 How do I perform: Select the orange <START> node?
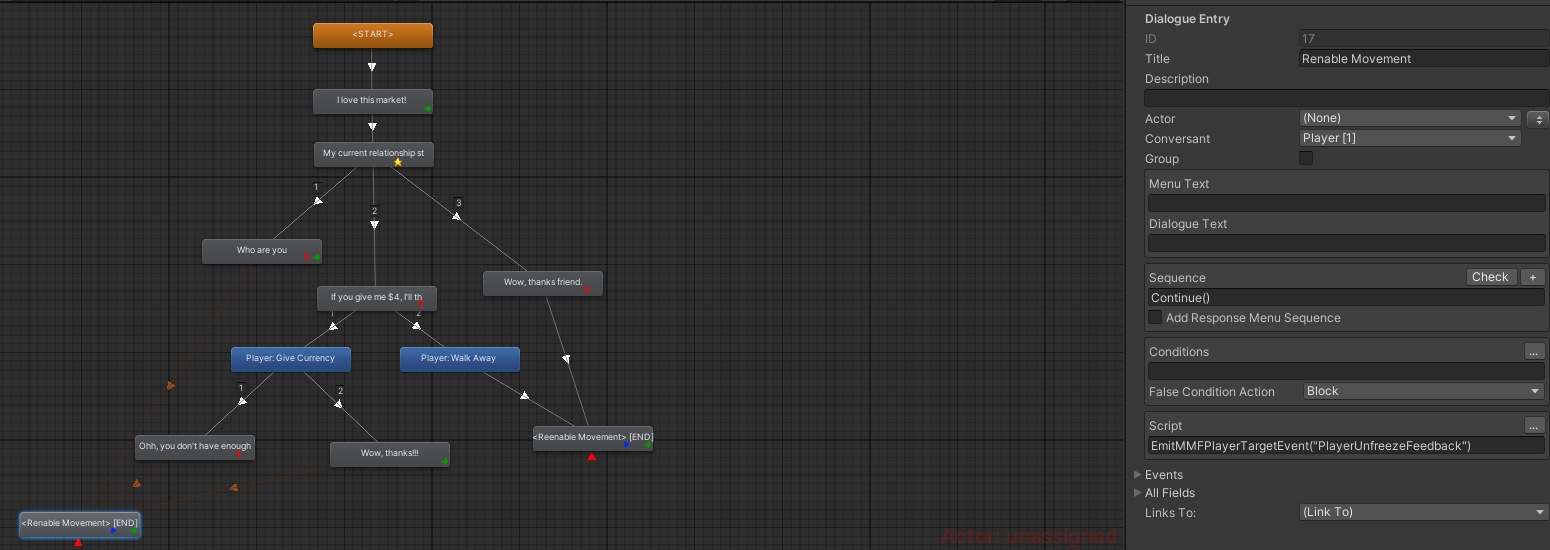(x=373, y=35)
